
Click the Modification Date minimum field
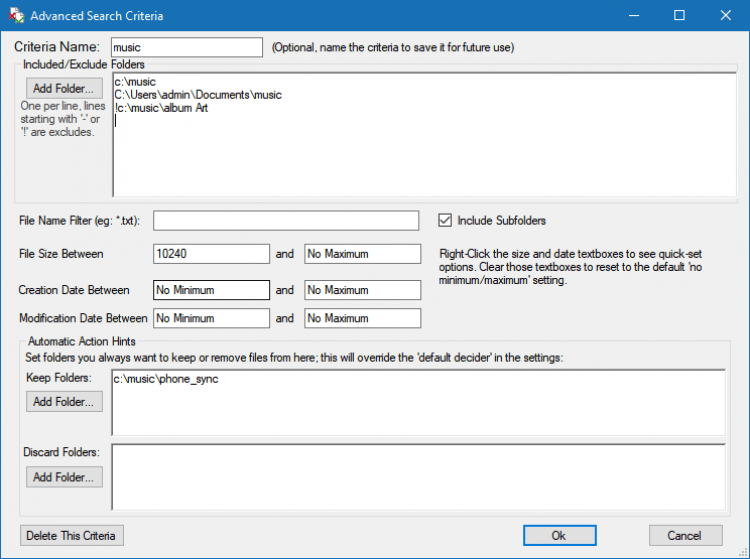click(211, 318)
